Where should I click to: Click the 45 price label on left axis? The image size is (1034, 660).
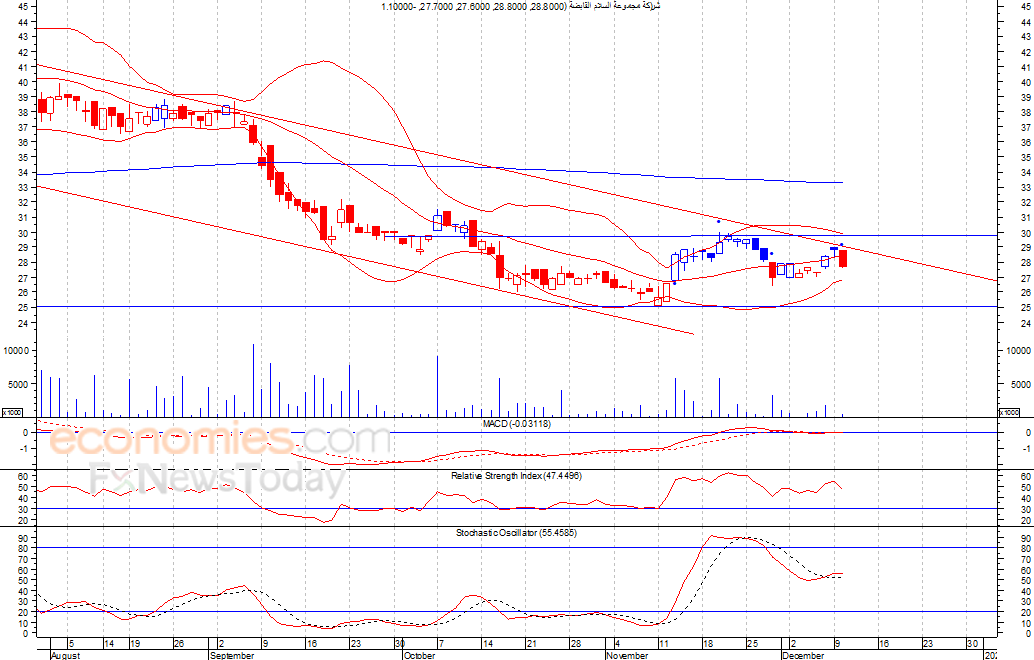point(22,6)
